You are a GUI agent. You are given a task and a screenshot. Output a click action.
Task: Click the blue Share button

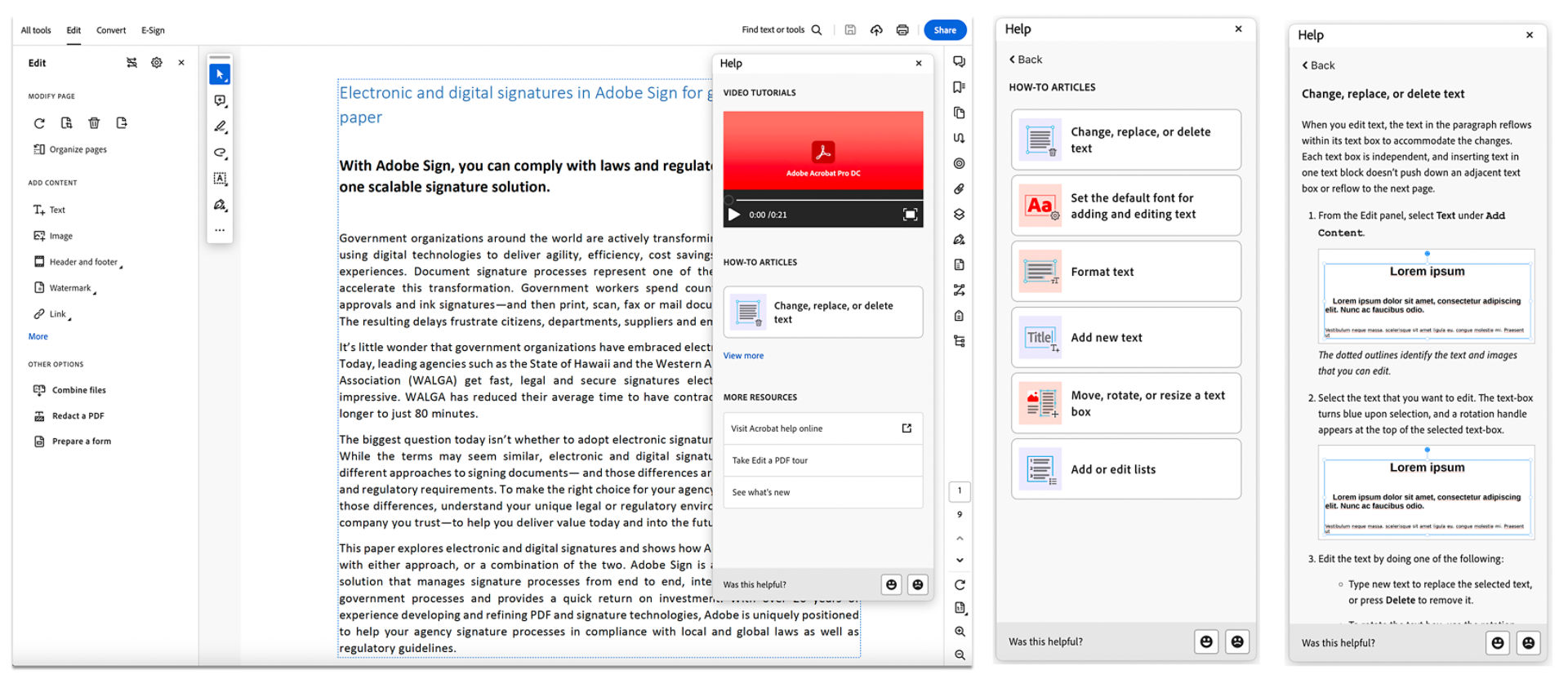pos(945,30)
